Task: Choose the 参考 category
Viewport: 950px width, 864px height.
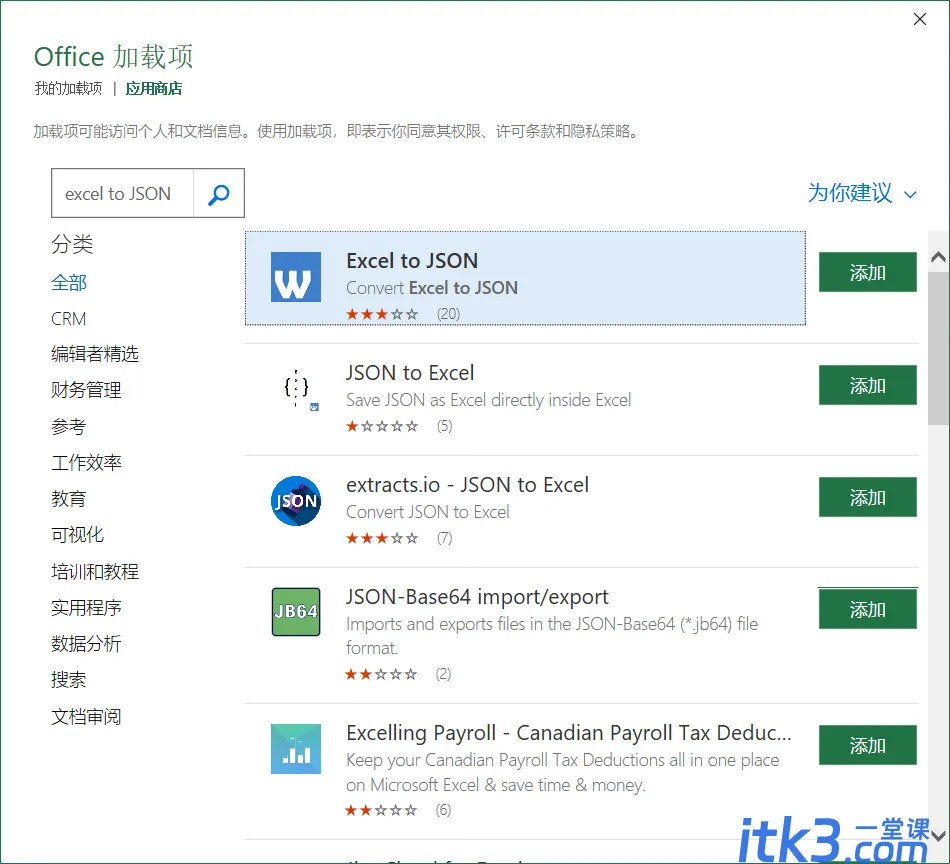Action: tap(68, 427)
